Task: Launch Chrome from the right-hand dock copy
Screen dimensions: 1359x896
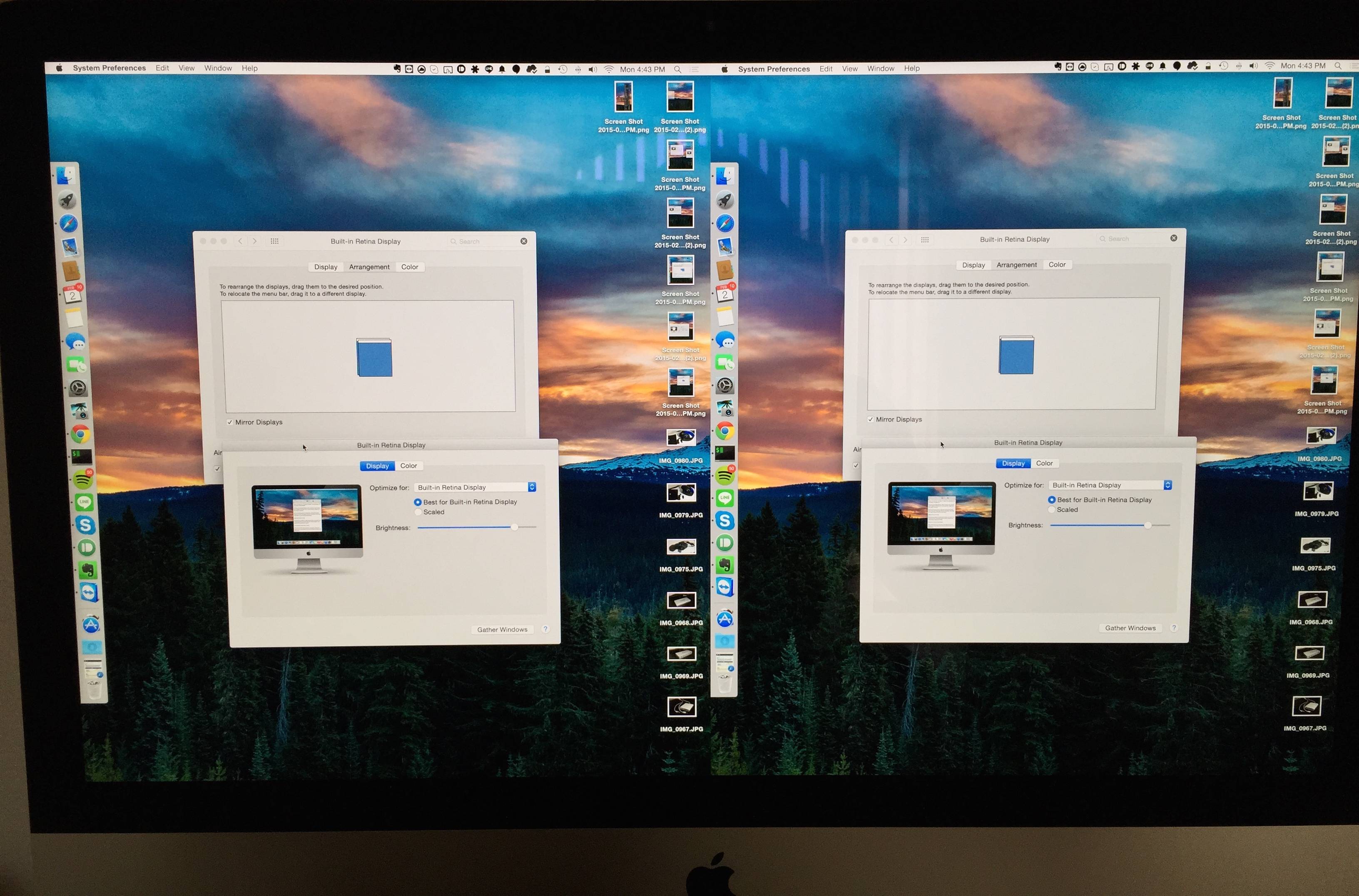Action: pyautogui.click(x=725, y=432)
